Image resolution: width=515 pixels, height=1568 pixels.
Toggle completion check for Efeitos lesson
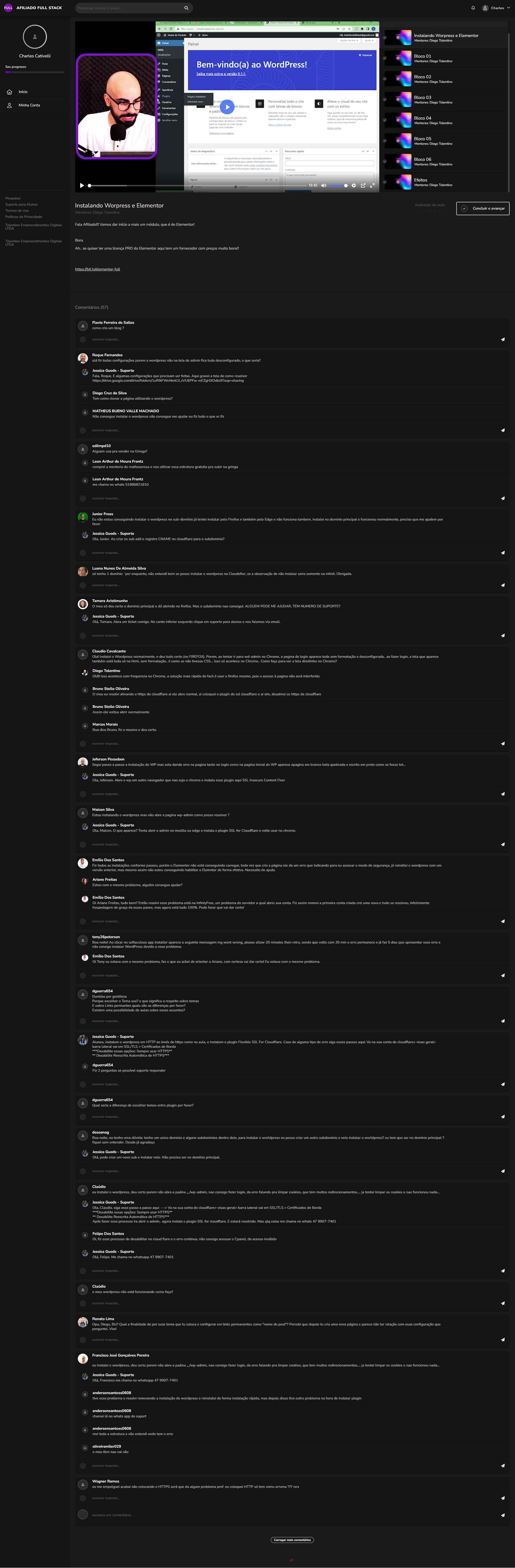385,182
